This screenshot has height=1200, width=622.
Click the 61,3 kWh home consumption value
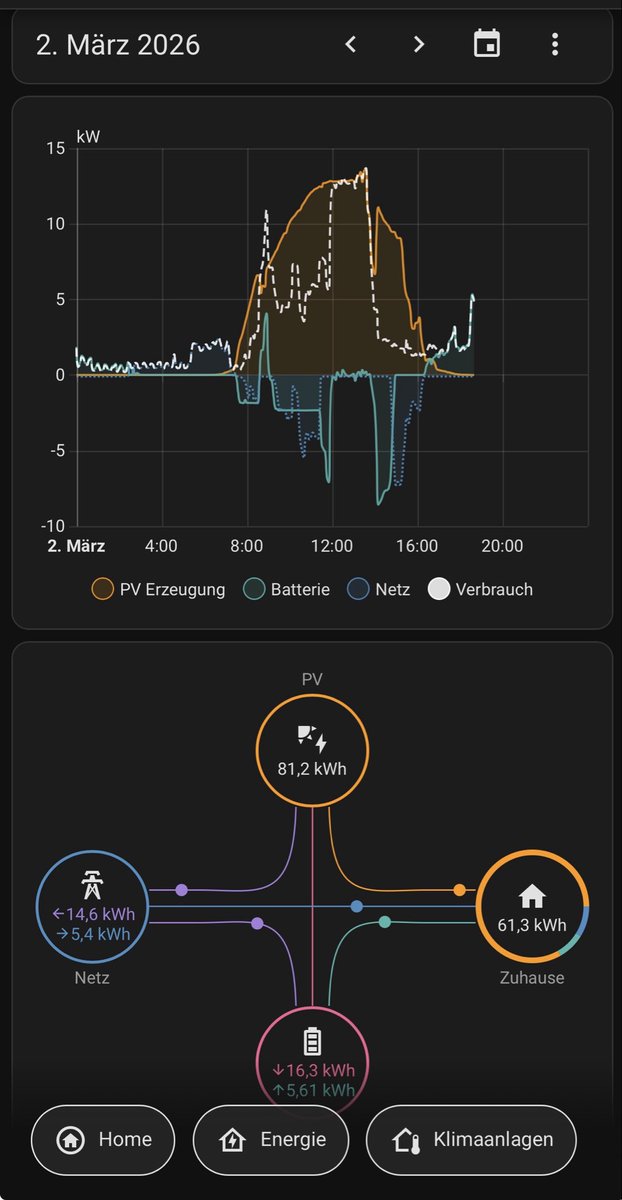(x=533, y=925)
